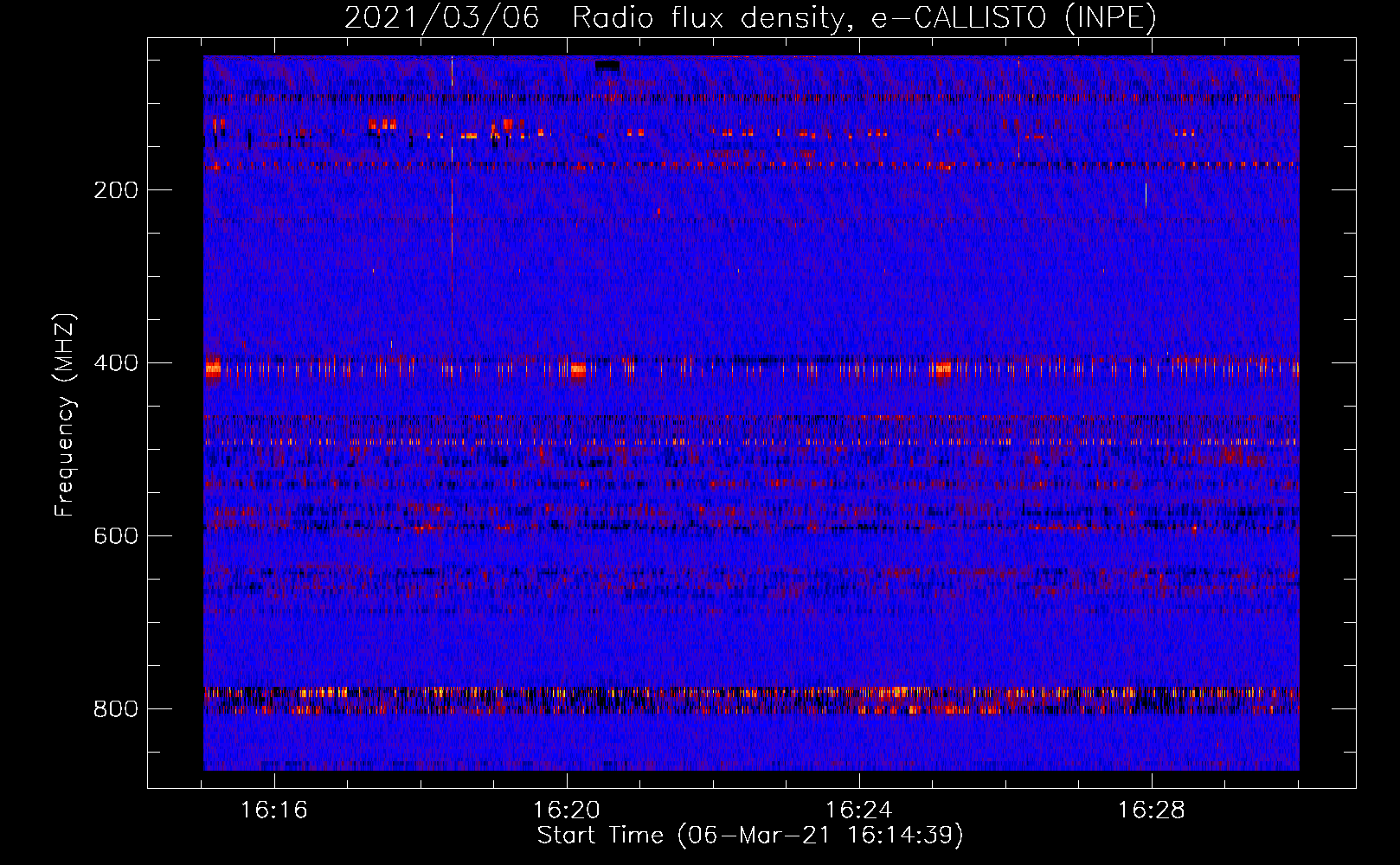1400x865 pixels.
Task: Select the 200 frequency axis label
Action: pyautogui.click(x=116, y=190)
